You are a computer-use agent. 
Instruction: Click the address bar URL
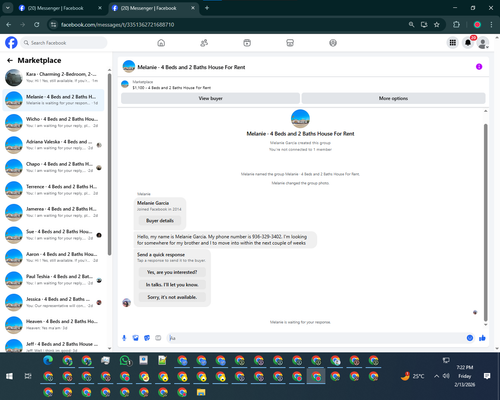[117, 25]
